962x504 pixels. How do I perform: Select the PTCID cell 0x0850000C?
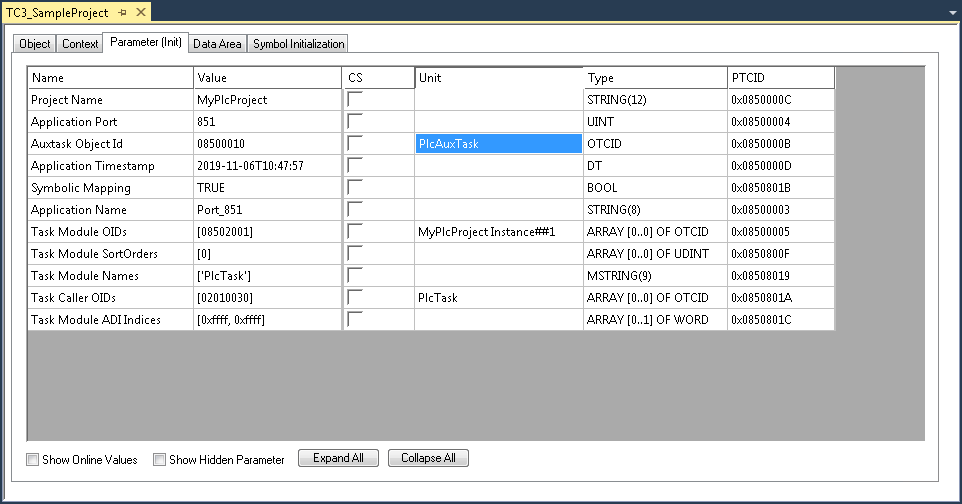point(781,99)
